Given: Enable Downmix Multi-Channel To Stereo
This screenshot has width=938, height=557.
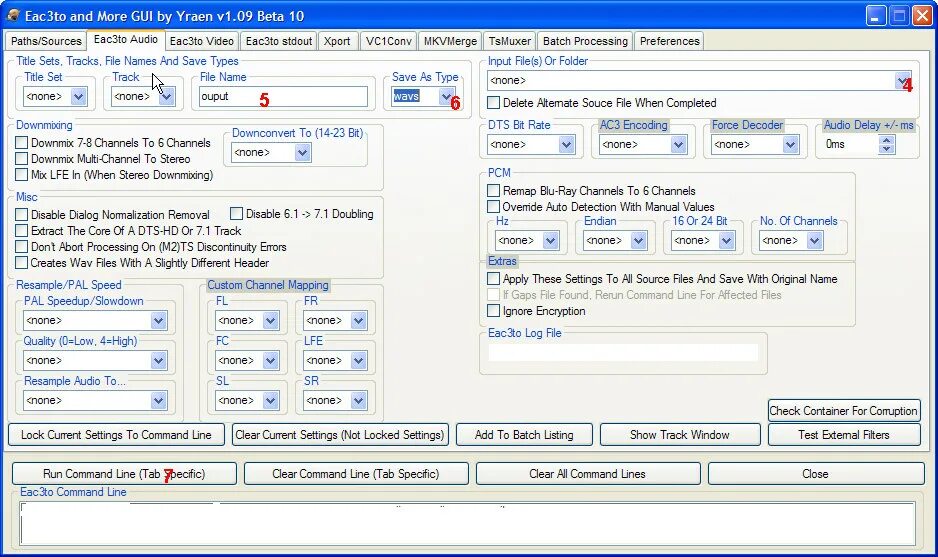Looking at the screenshot, I should [22, 159].
